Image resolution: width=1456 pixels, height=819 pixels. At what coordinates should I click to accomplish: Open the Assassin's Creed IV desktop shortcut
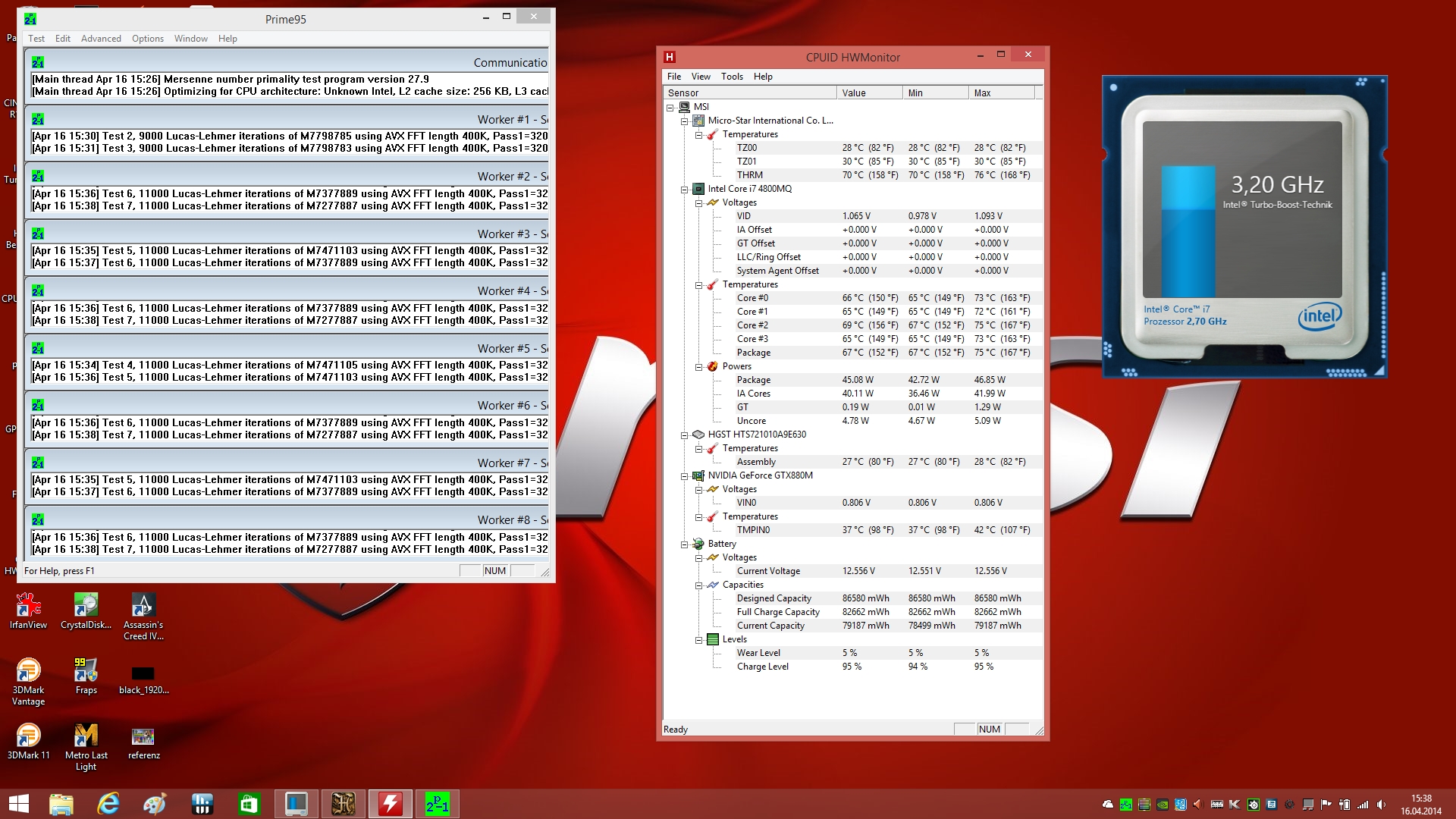point(143,609)
